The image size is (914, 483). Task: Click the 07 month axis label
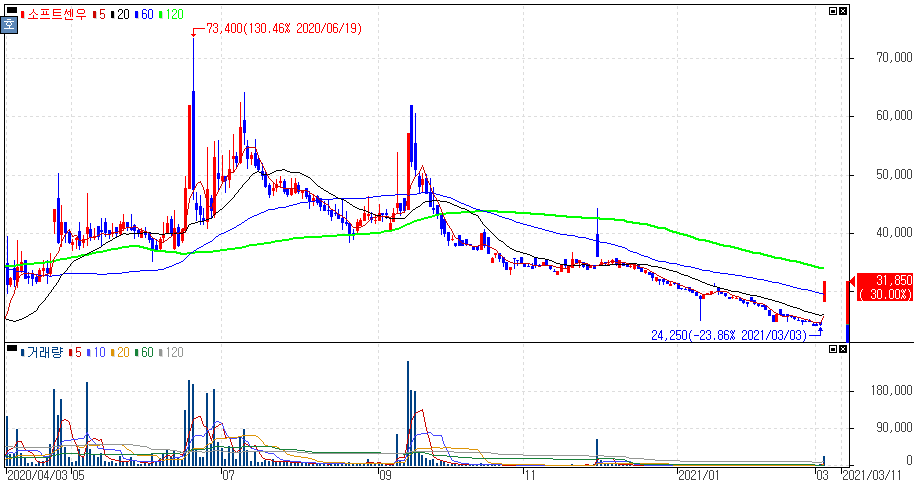(x=228, y=475)
